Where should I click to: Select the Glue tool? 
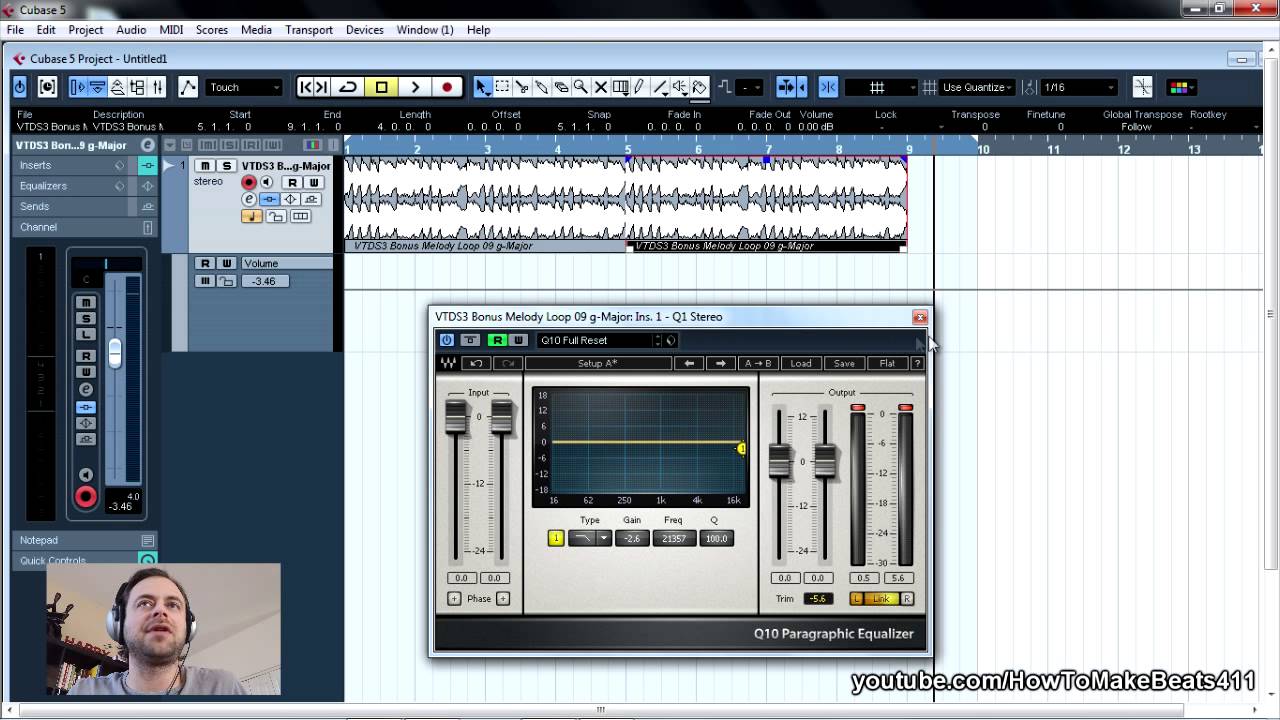(541, 87)
